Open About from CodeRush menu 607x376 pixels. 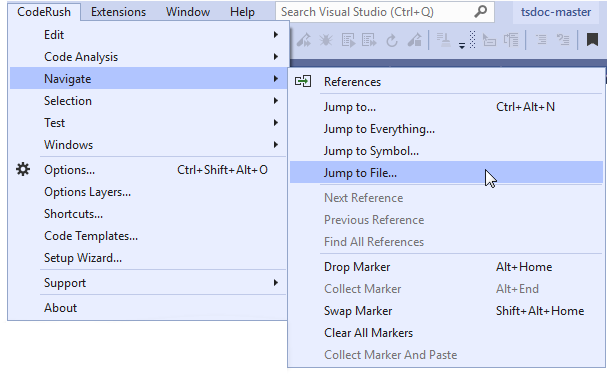149,308
